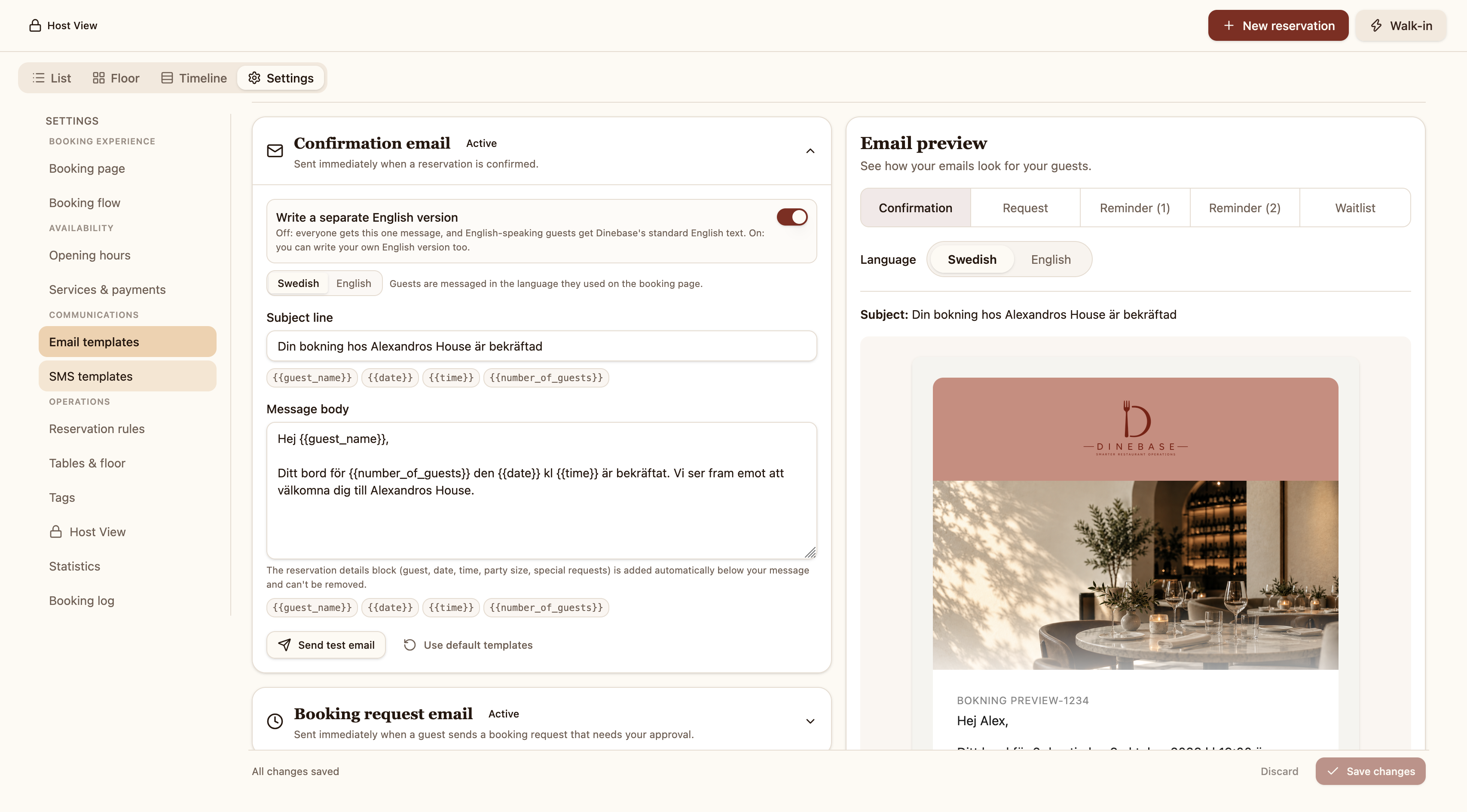Switch preview language to Swedish
1467x812 pixels.
972,259
